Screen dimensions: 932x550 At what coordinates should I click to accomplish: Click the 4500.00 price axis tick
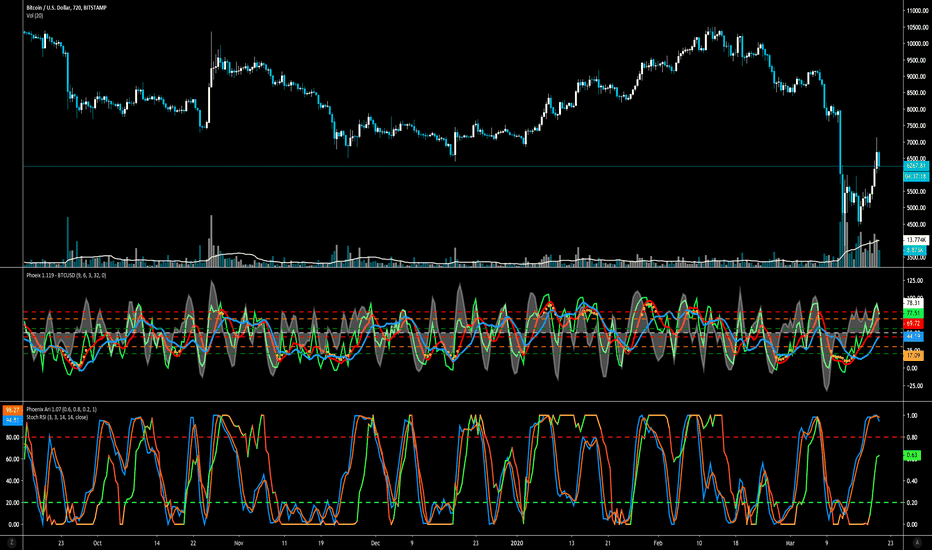pos(917,225)
